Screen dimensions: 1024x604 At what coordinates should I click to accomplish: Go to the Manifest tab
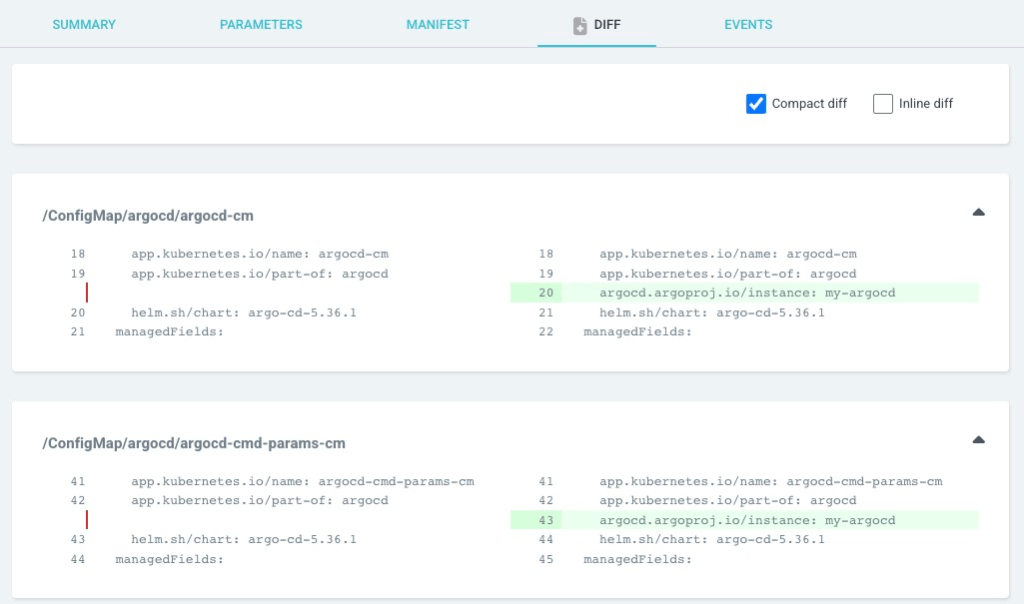coord(437,25)
